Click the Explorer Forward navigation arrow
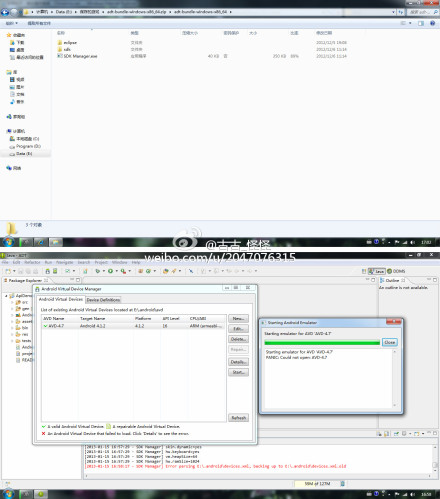This screenshot has height=499, width=440. pyautogui.click(x=14, y=12)
